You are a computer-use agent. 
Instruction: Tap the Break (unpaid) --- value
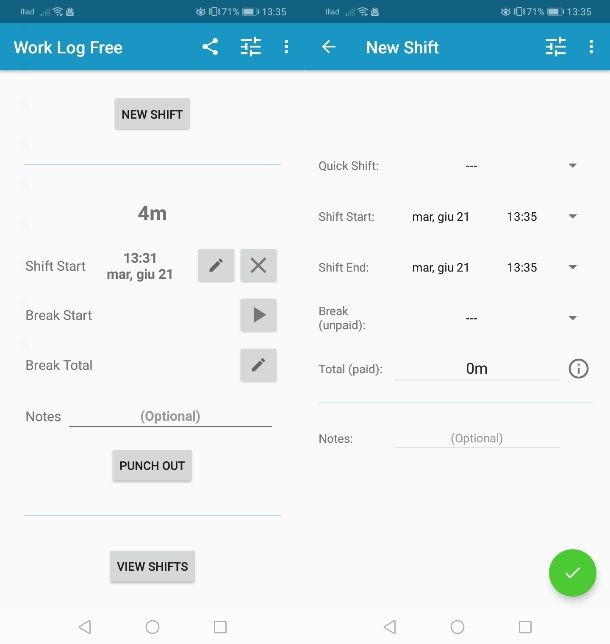(x=471, y=318)
